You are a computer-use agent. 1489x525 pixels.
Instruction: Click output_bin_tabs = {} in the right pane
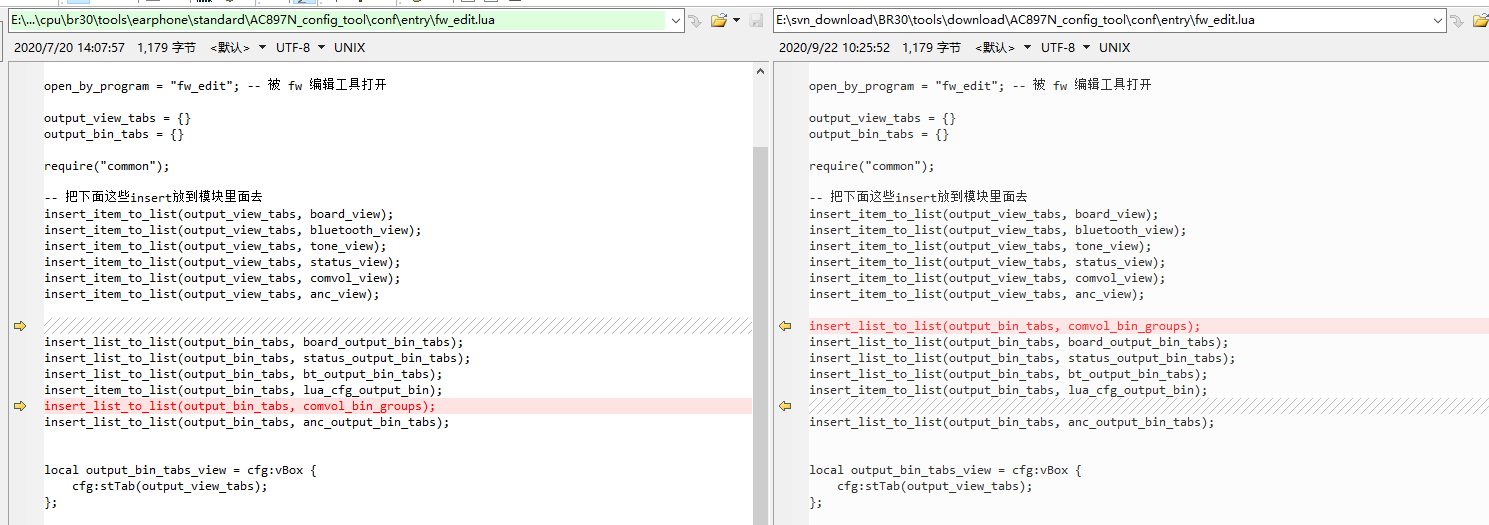879,134
